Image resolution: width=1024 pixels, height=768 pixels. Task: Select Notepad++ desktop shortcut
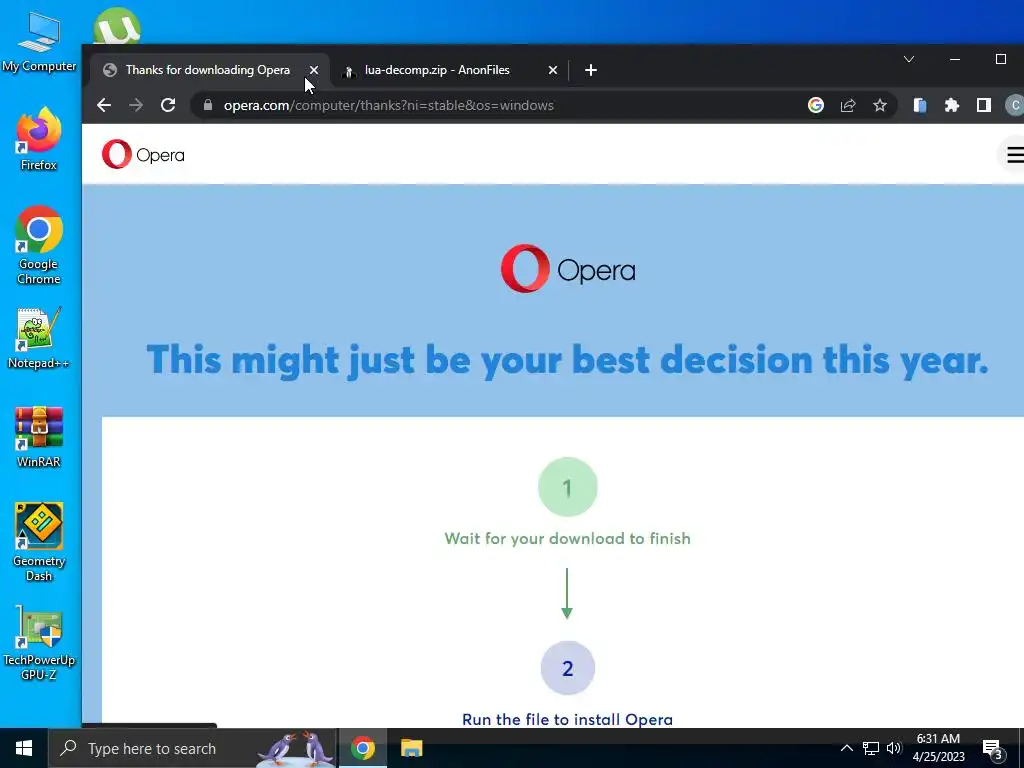[39, 338]
